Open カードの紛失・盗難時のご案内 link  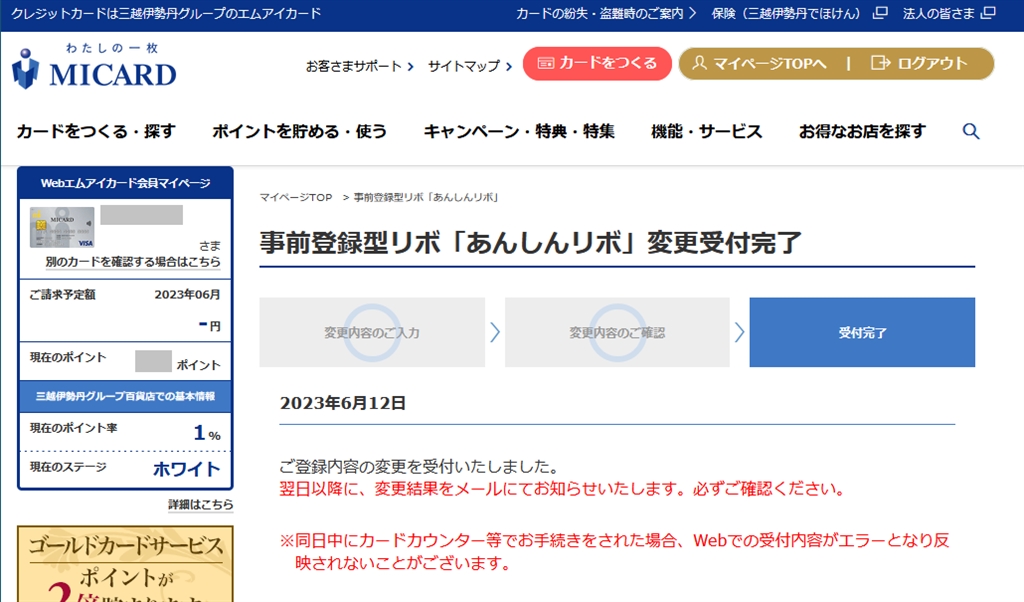[x=606, y=13]
